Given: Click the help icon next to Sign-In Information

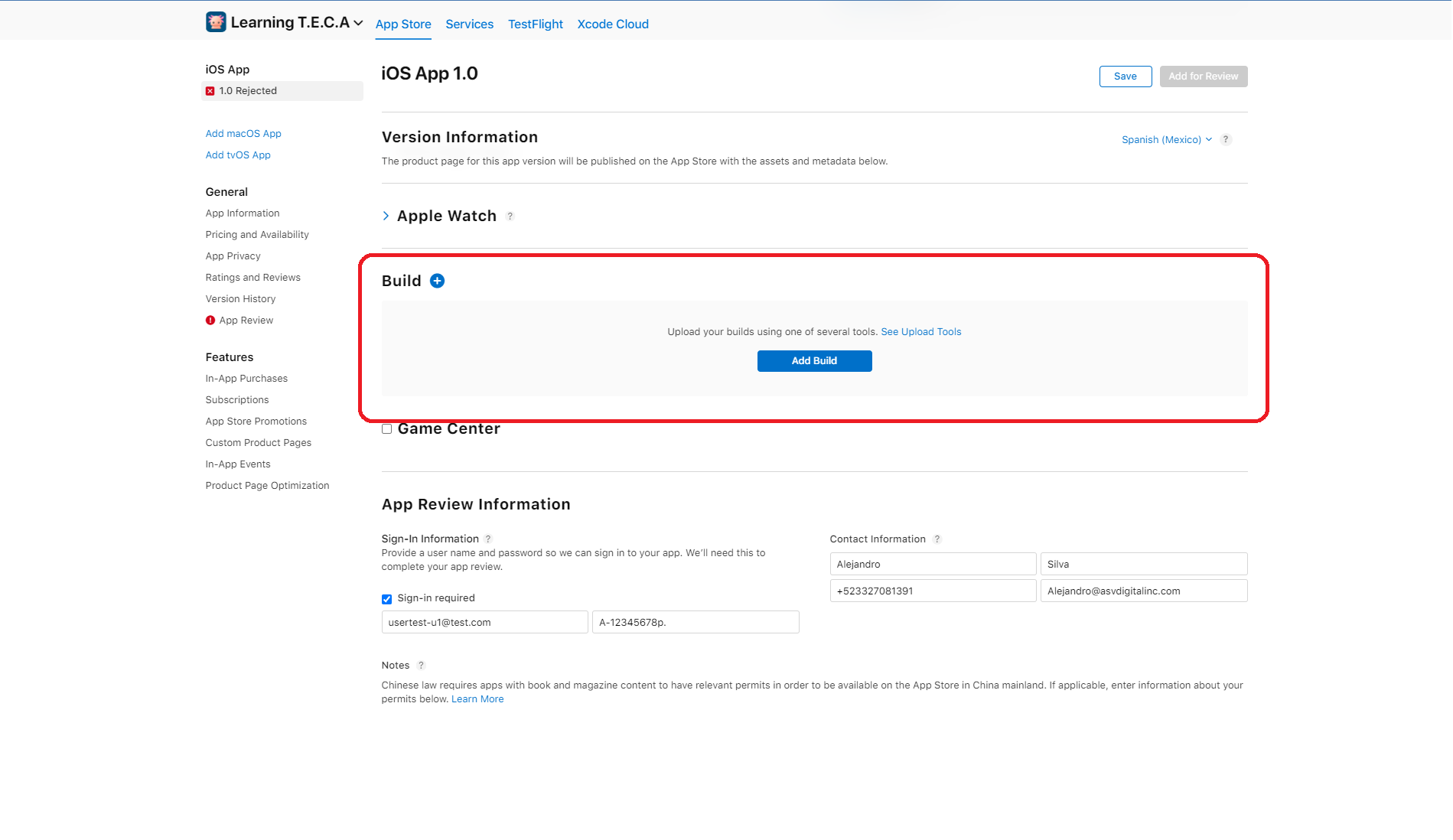Looking at the screenshot, I should click(488, 539).
